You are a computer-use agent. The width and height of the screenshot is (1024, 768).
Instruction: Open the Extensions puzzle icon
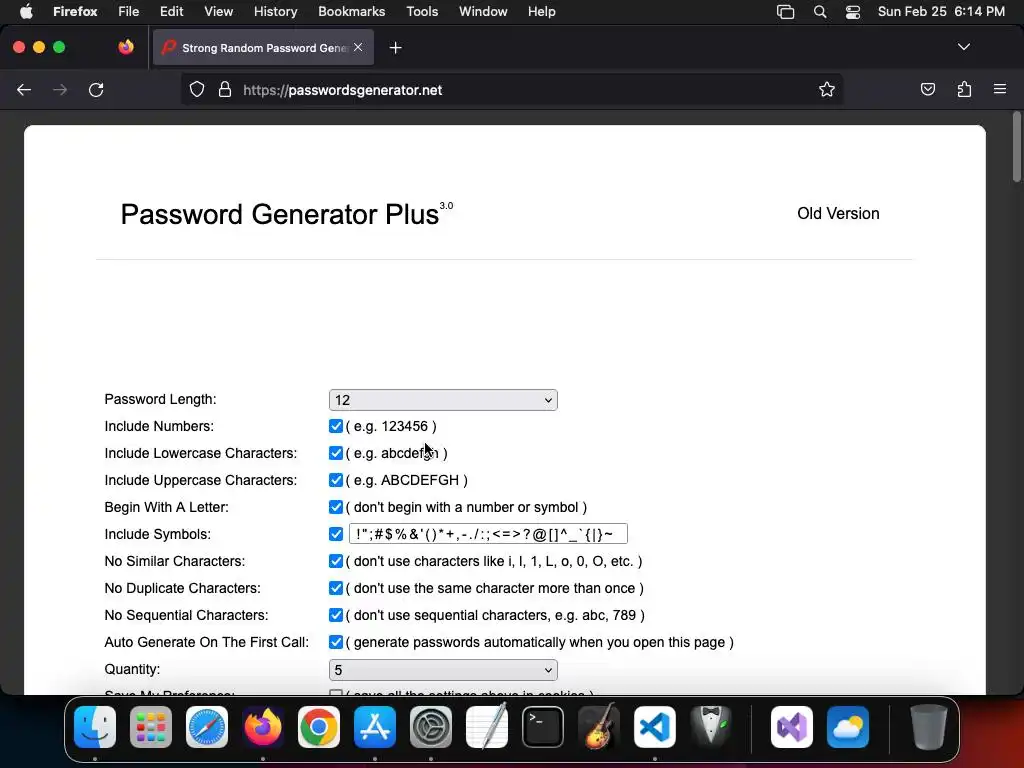tap(964, 89)
